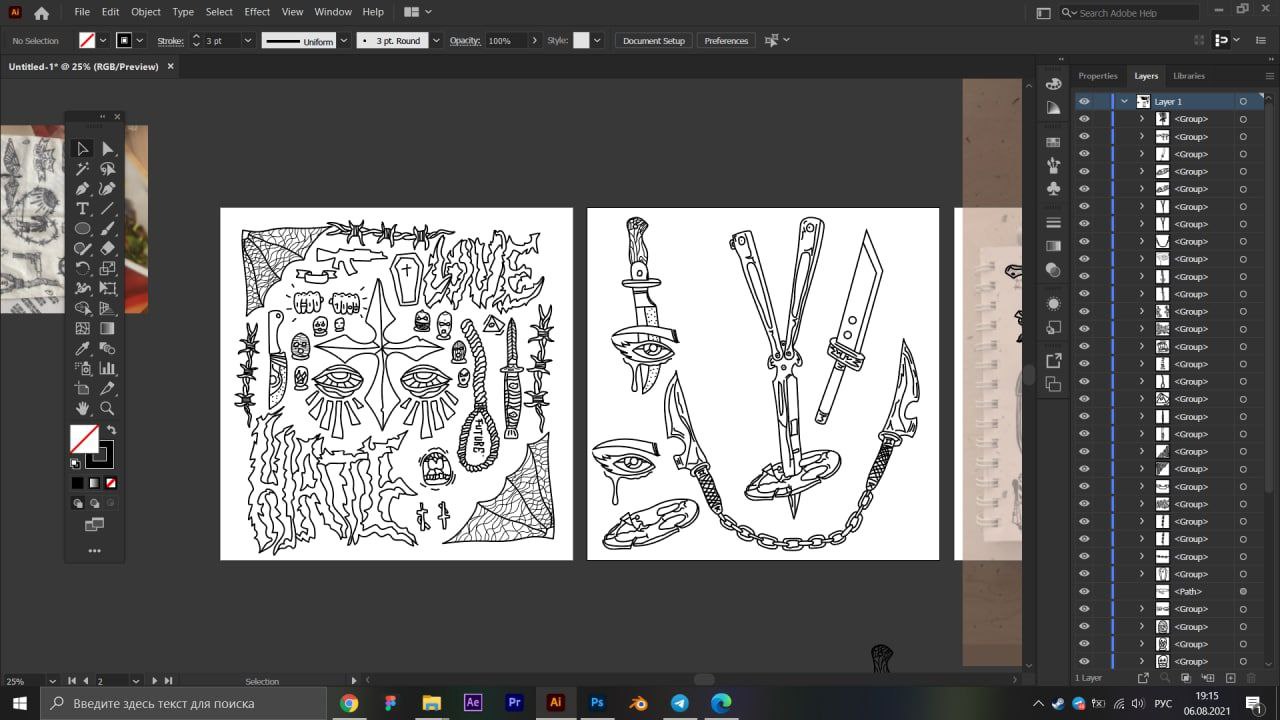Select the Eraser tool
Image resolution: width=1280 pixels, height=720 pixels.
107,249
